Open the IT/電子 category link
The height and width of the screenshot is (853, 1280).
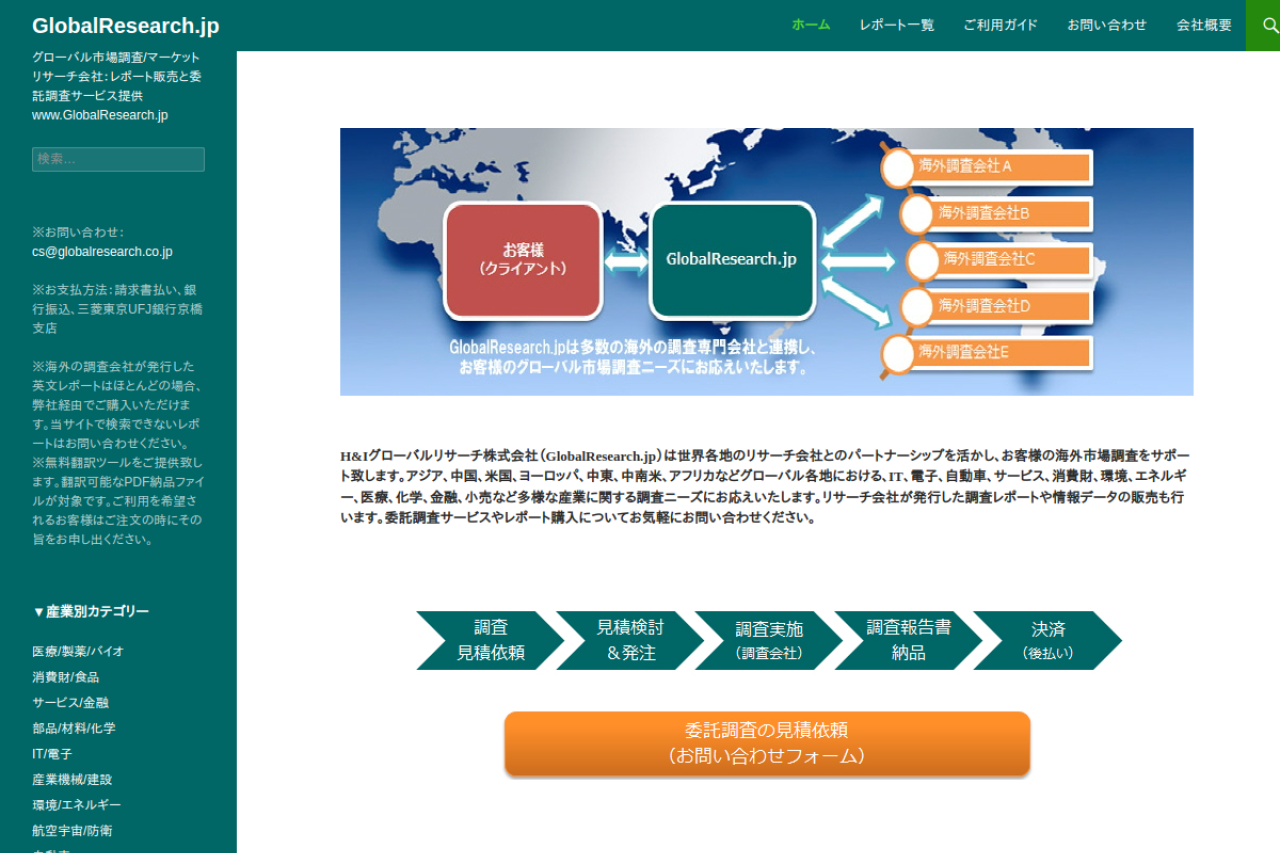pos(52,754)
